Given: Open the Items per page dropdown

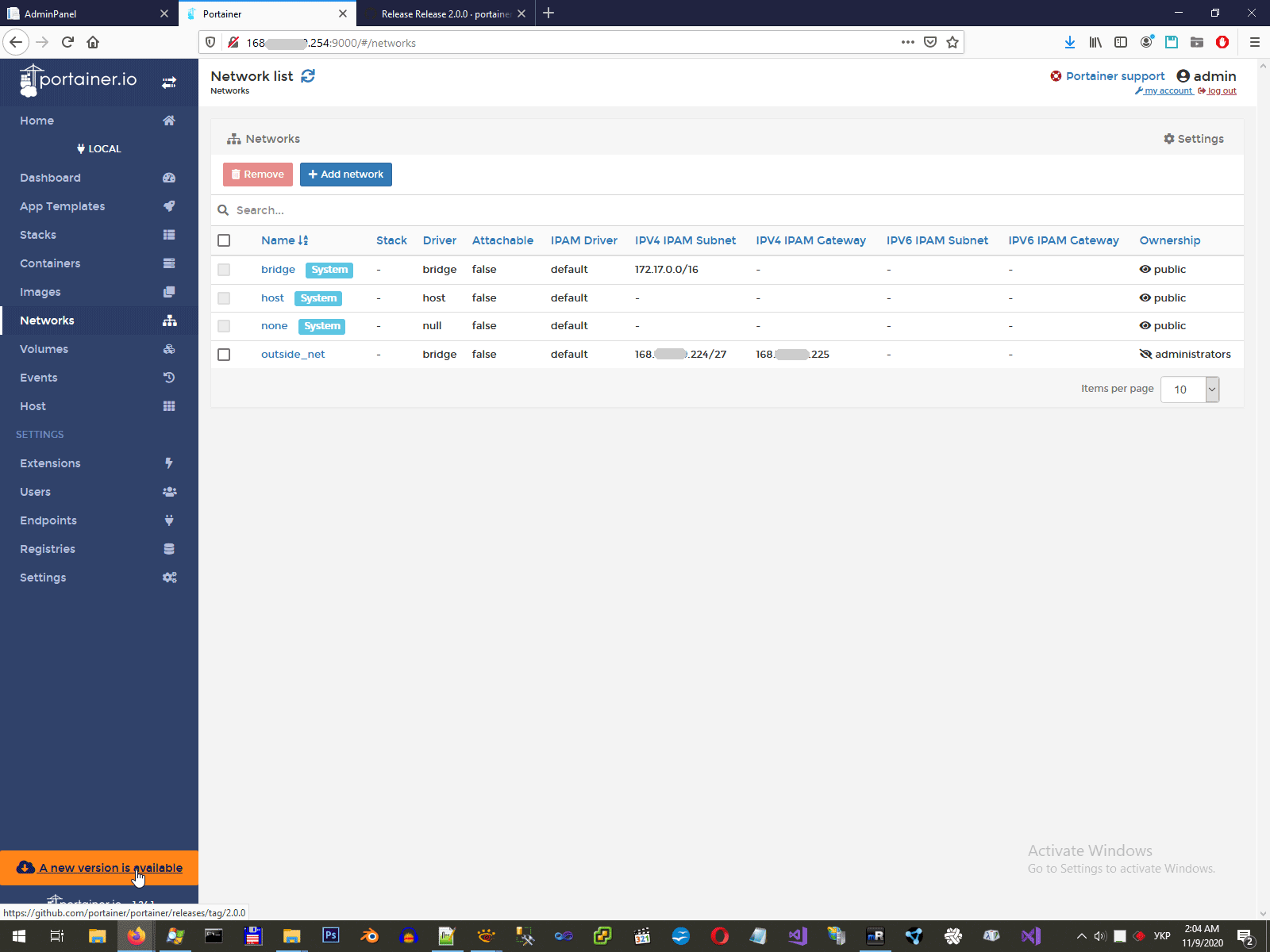Looking at the screenshot, I should (x=1189, y=390).
